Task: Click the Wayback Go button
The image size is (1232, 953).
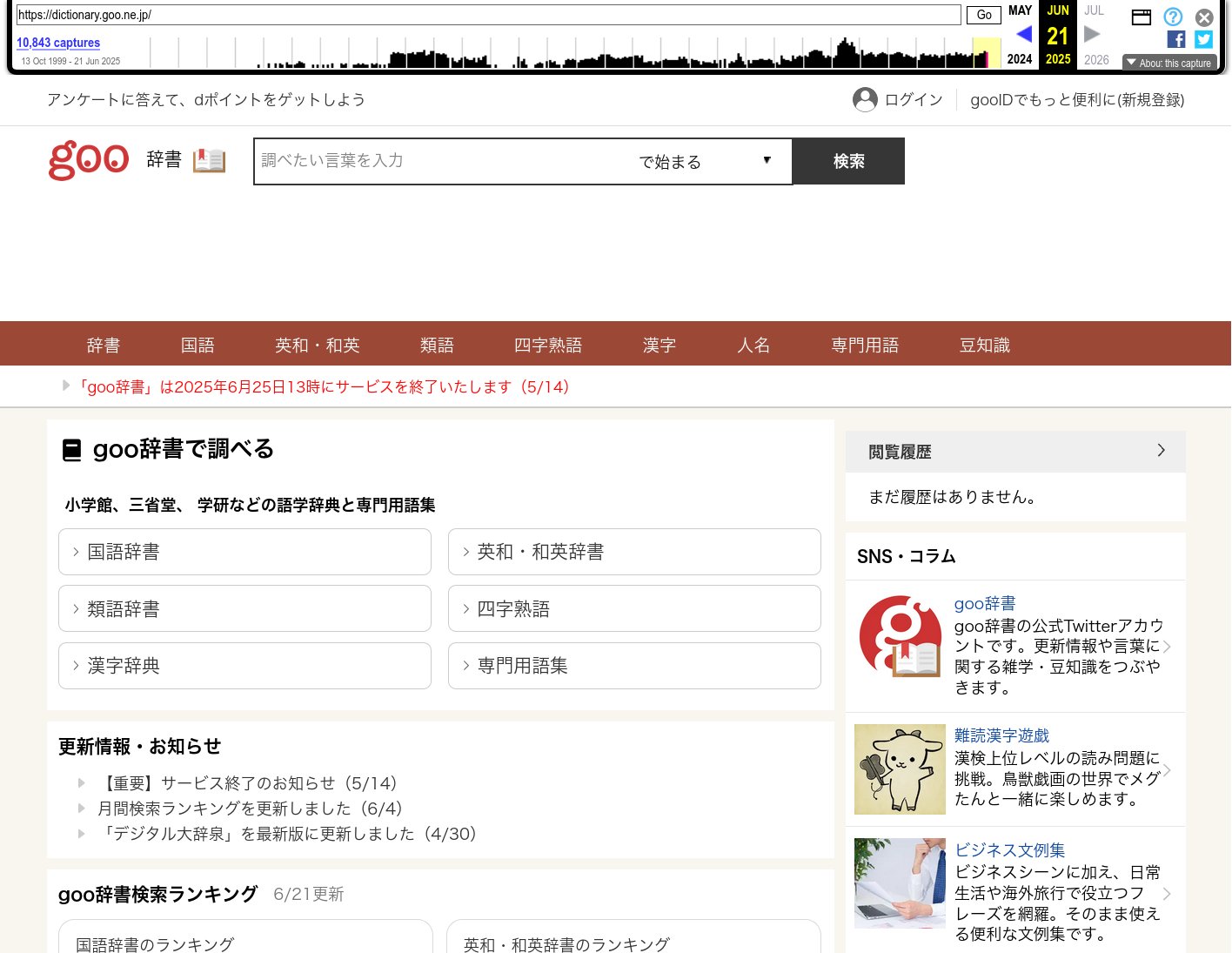Action: (x=984, y=15)
